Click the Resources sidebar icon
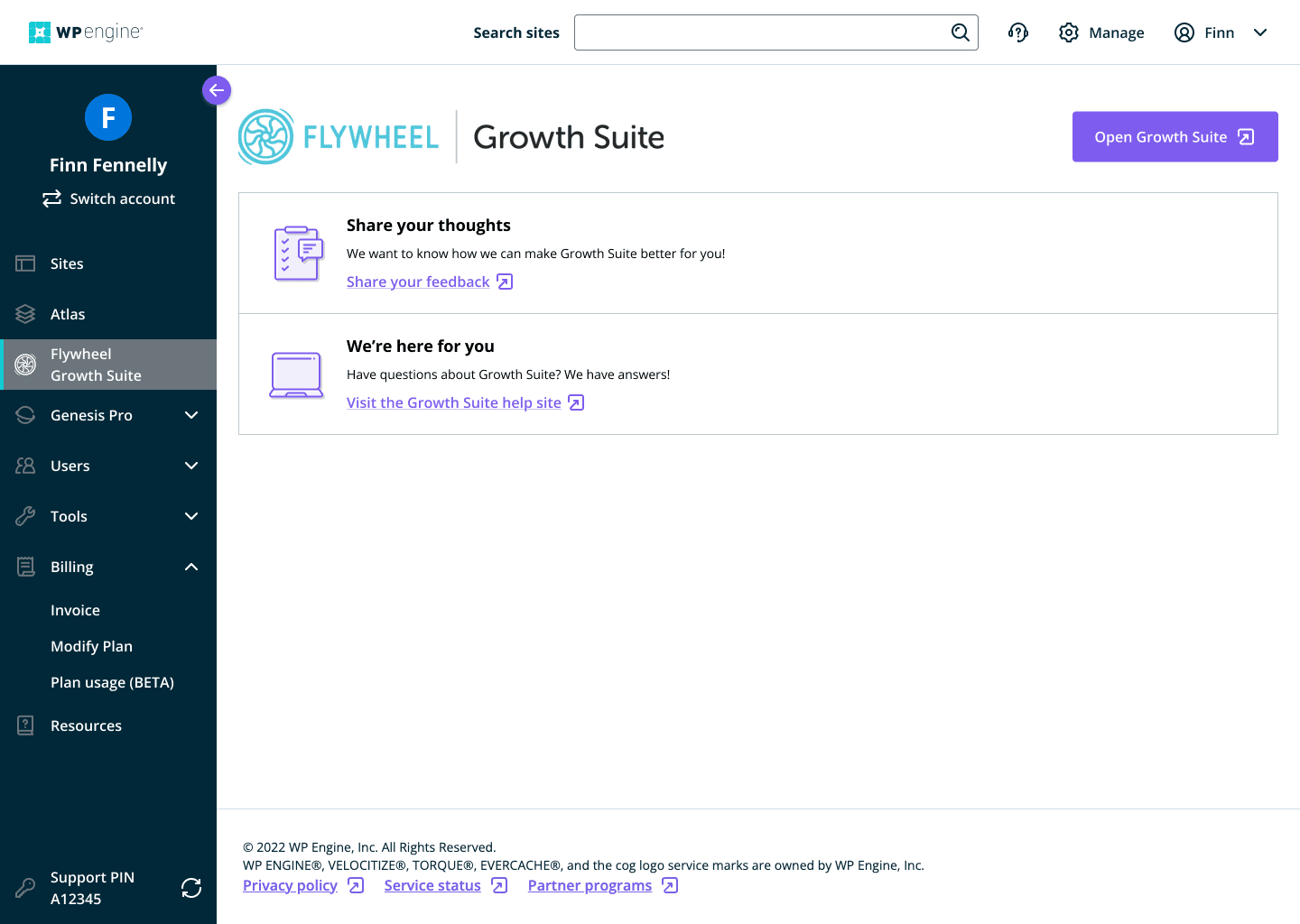This screenshot has height=924, width=1300. (24, 725)
